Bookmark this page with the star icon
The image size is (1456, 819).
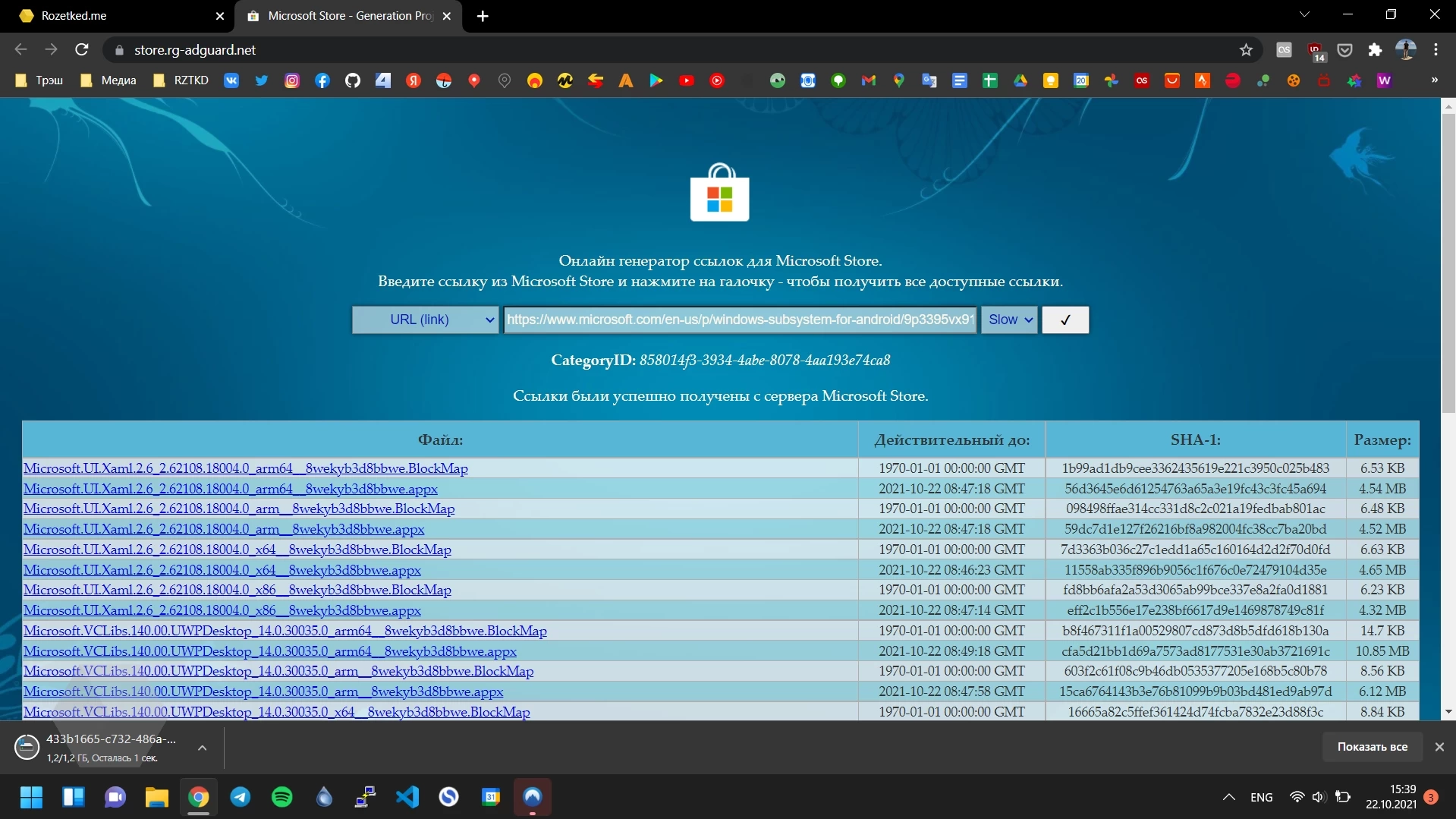[1246, 50]
